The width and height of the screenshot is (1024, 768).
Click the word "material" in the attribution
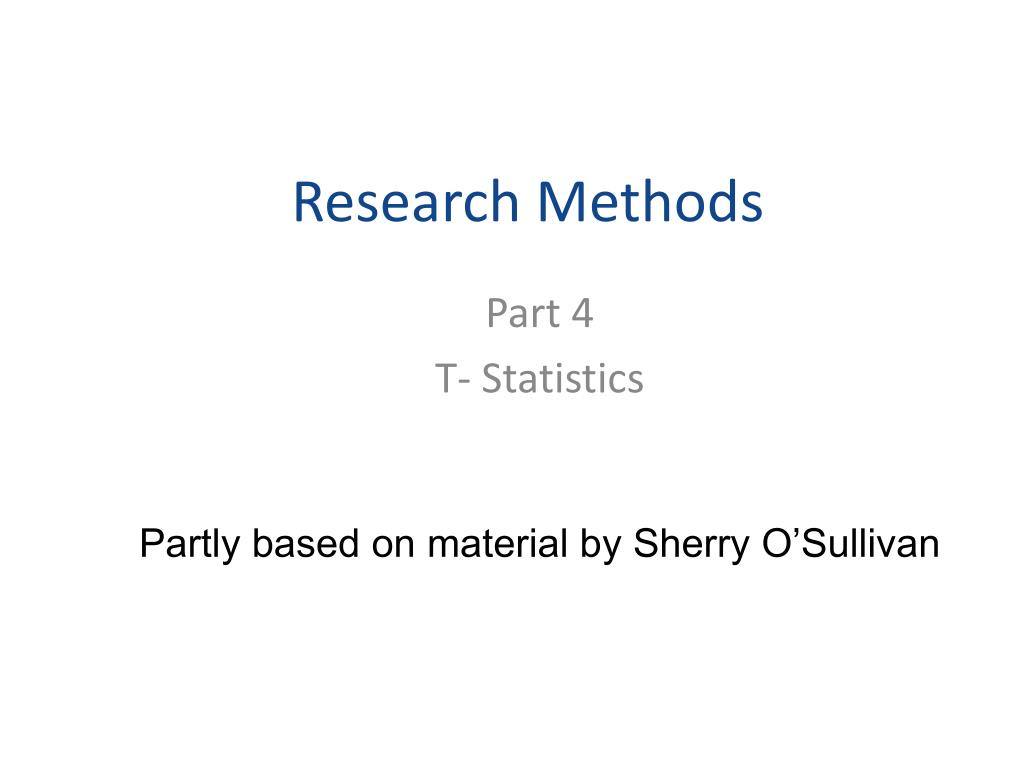497,543
